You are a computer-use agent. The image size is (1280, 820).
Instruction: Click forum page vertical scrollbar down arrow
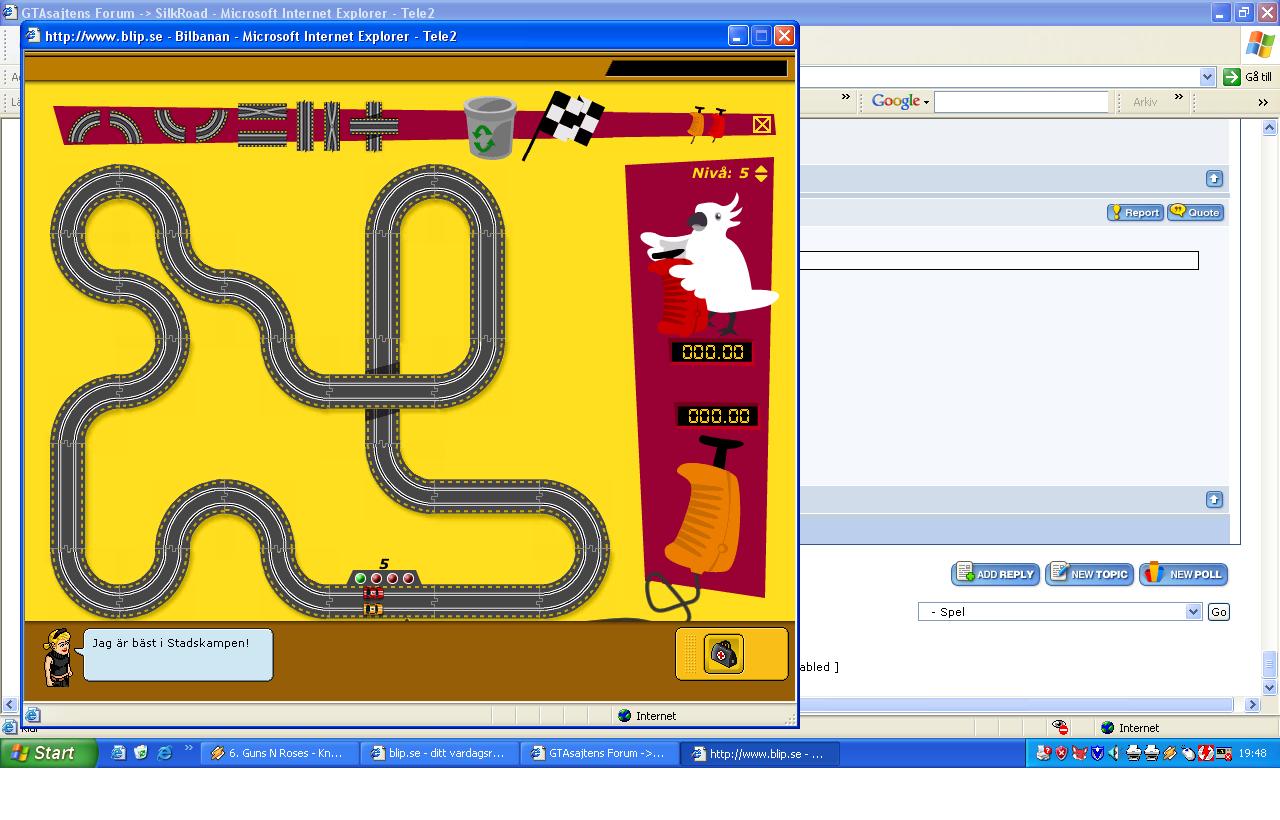pos(1270,688)
